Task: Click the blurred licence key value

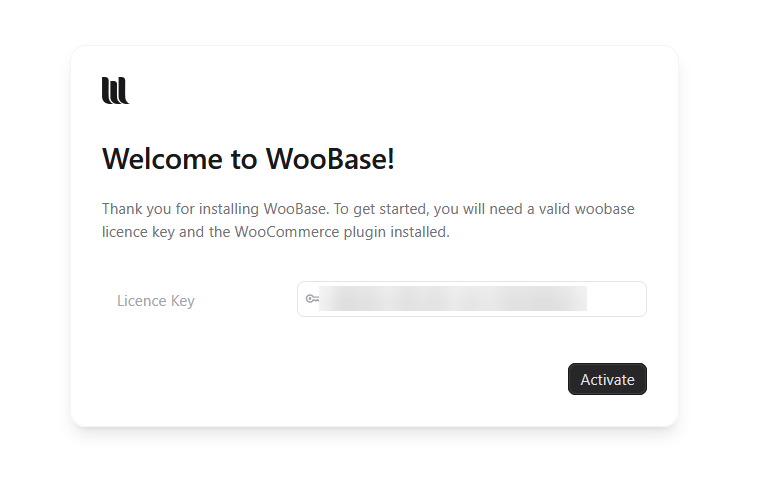Action: coord(452,299)
